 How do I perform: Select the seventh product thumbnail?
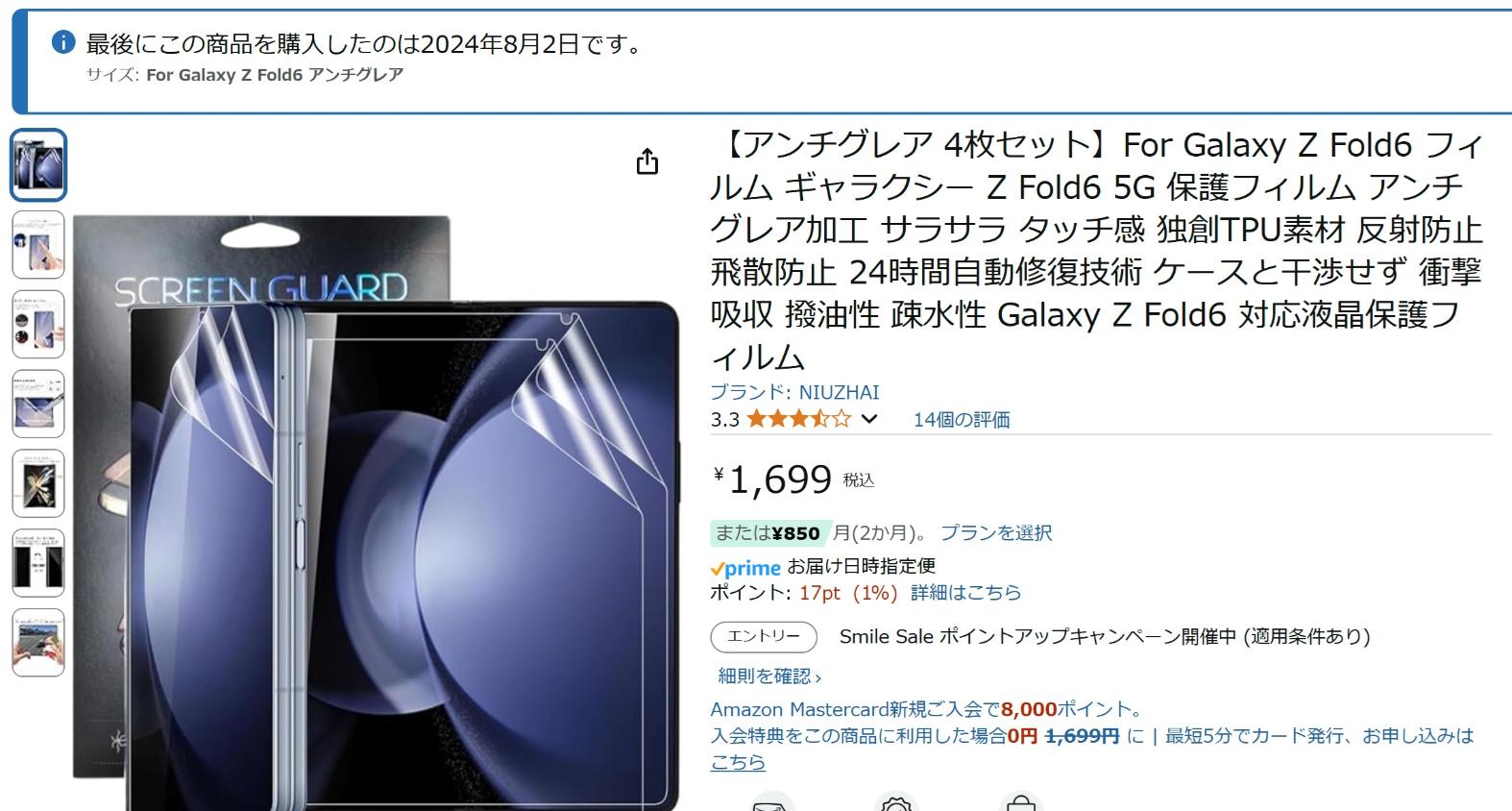click(38, 642)
